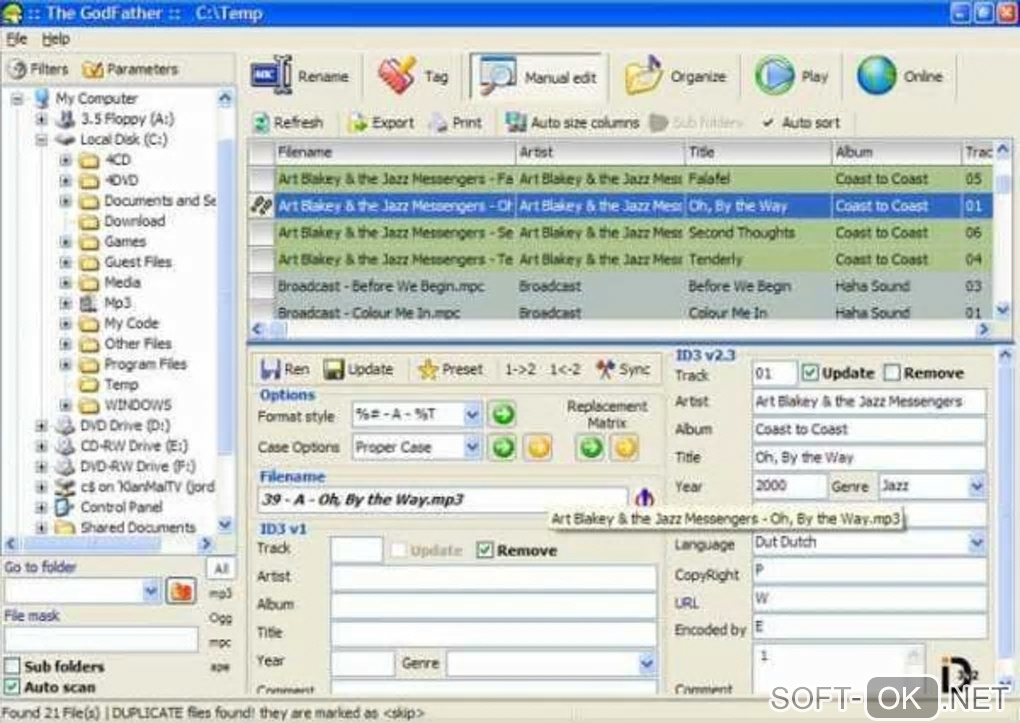This screenshot has height=723, width=1020.
Task: Toggle the Auto sort option
Action: (x=801, y=122)
